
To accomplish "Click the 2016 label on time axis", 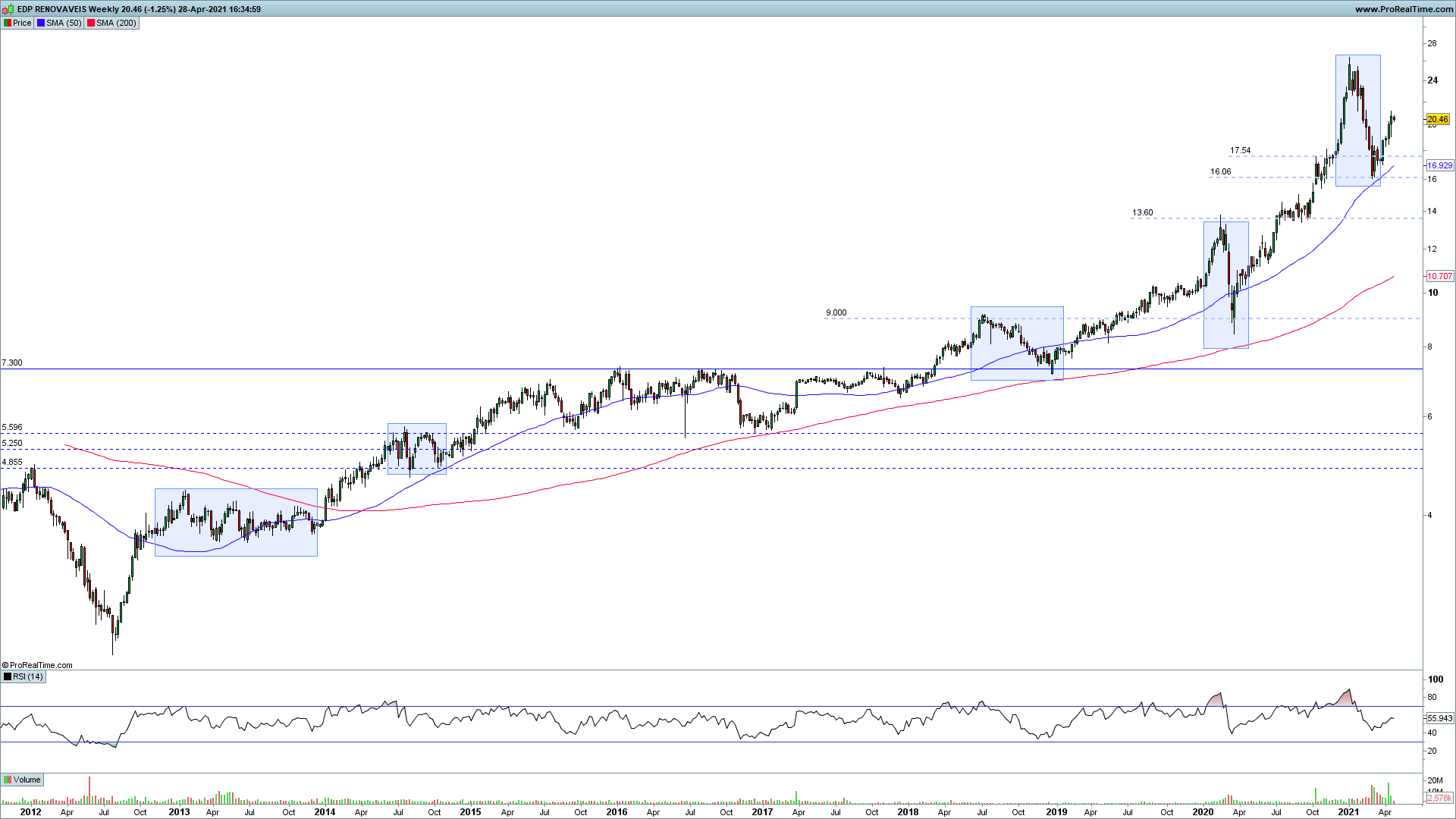I will (x=617, y=811).
